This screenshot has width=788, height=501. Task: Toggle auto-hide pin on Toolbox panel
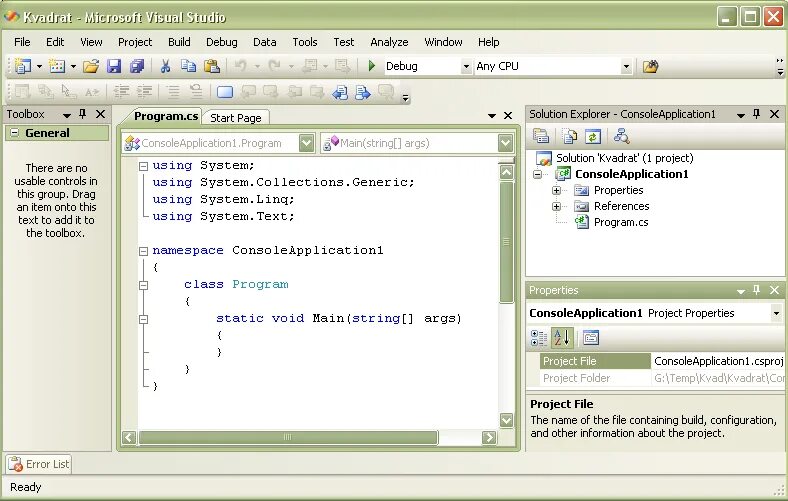click(x=83, y=114)
